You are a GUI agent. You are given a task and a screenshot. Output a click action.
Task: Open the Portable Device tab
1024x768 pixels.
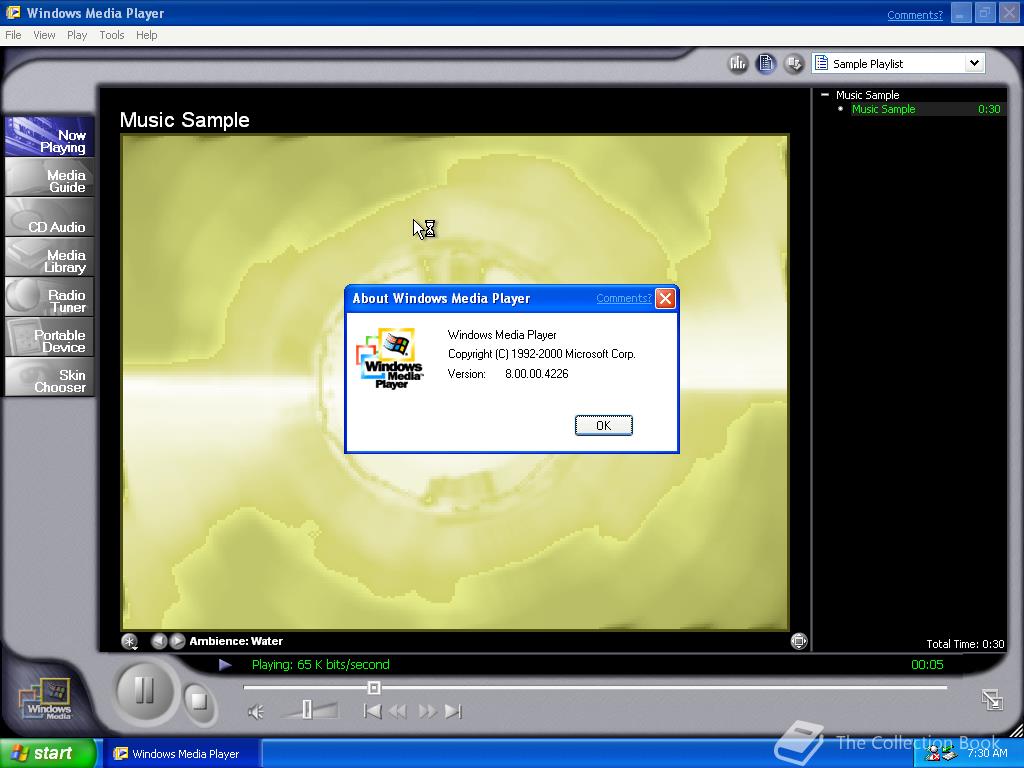[50, 337]
